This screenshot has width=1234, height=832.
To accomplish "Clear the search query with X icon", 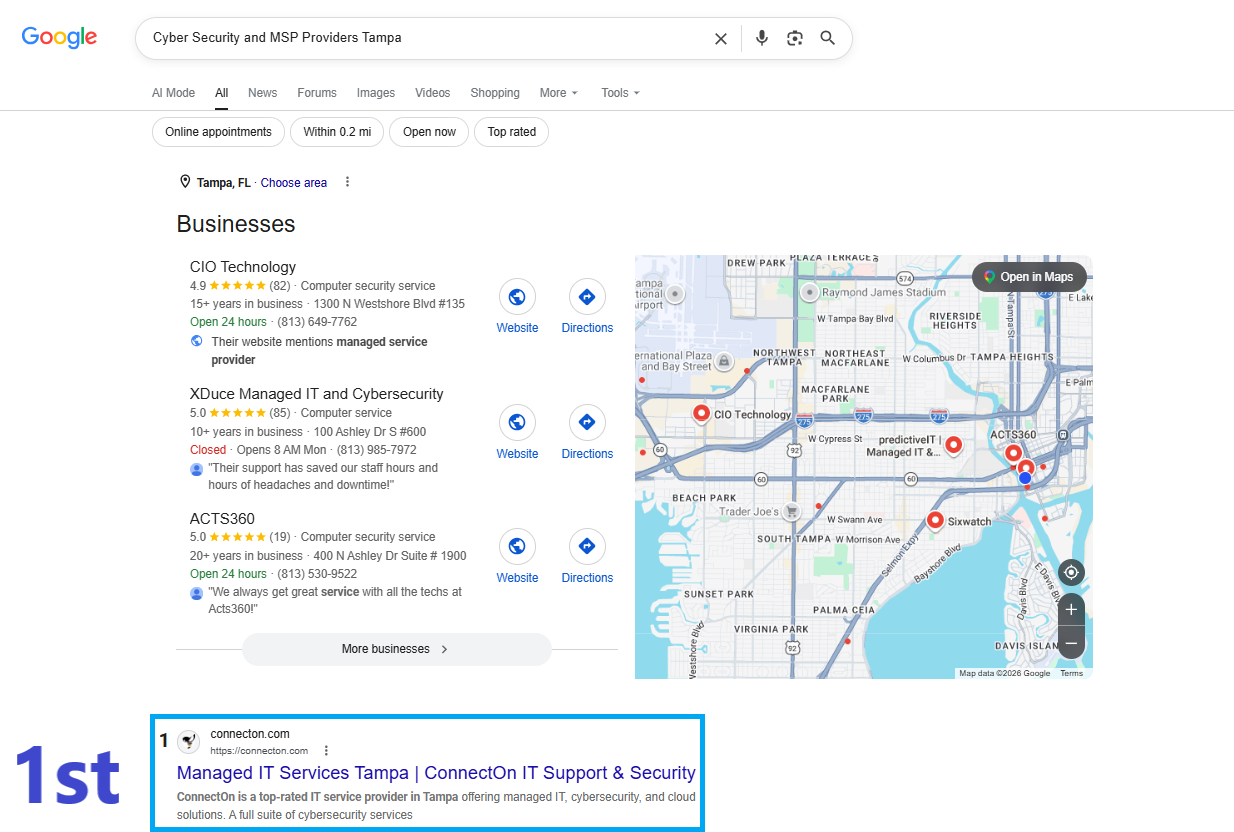I will (x=720, y=38).
